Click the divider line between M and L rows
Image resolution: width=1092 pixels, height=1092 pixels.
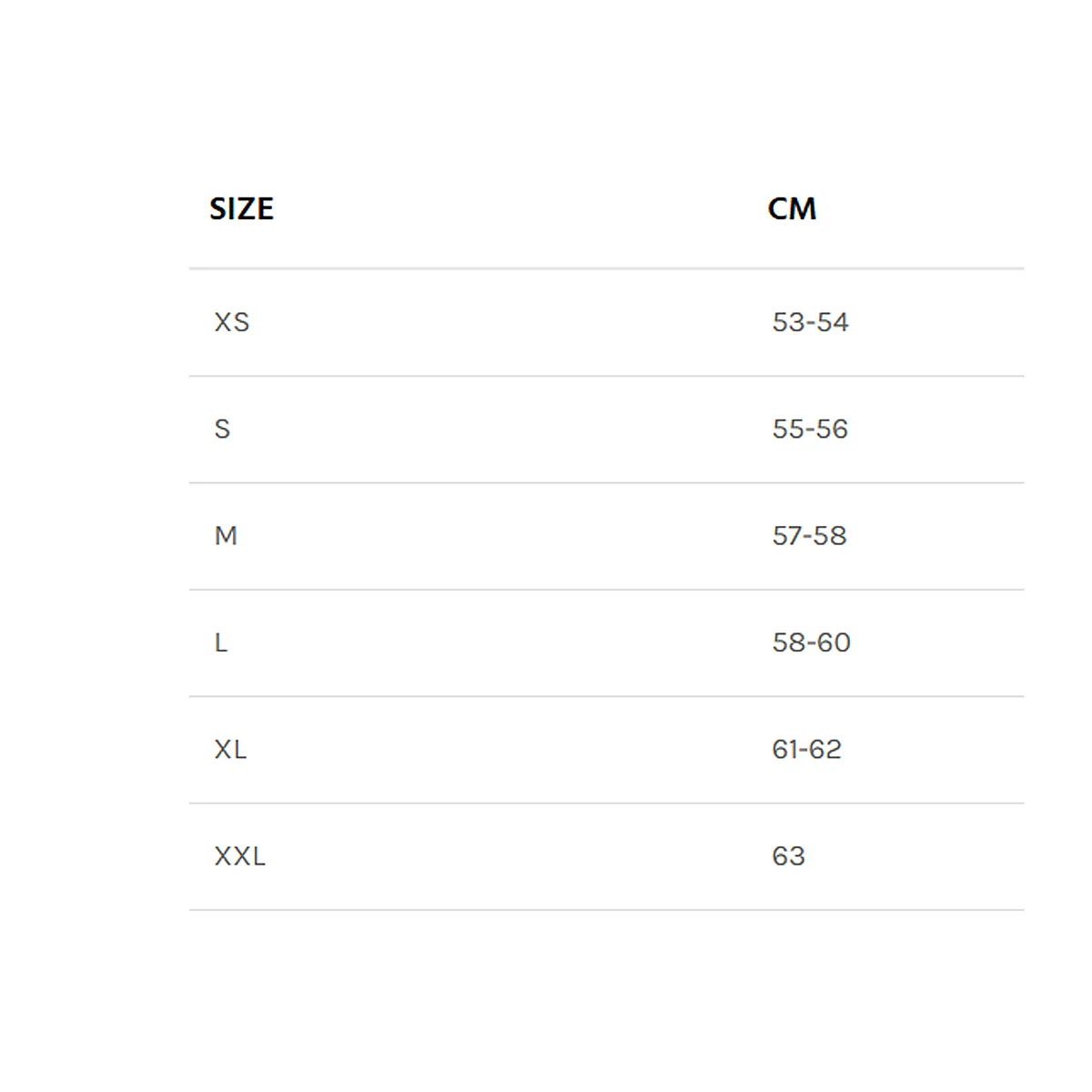coord(606,590)
